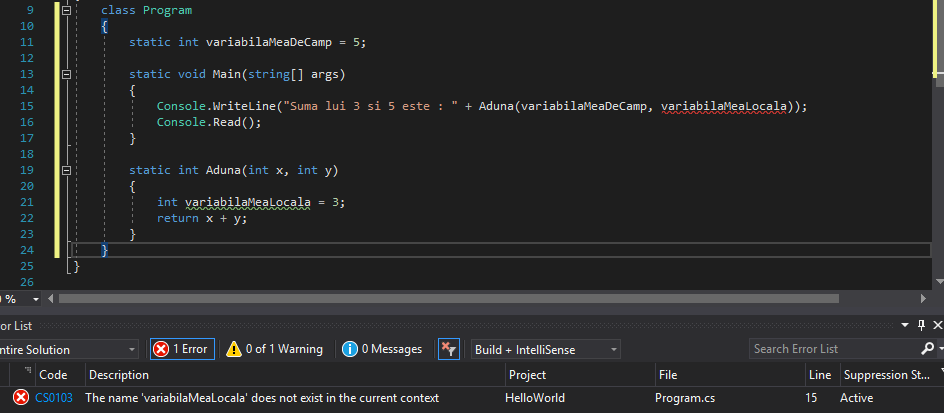This screenshot has height=413, width=944.
Task: Open the editor zoom level dropdown arrow
Action: point(36,298)
